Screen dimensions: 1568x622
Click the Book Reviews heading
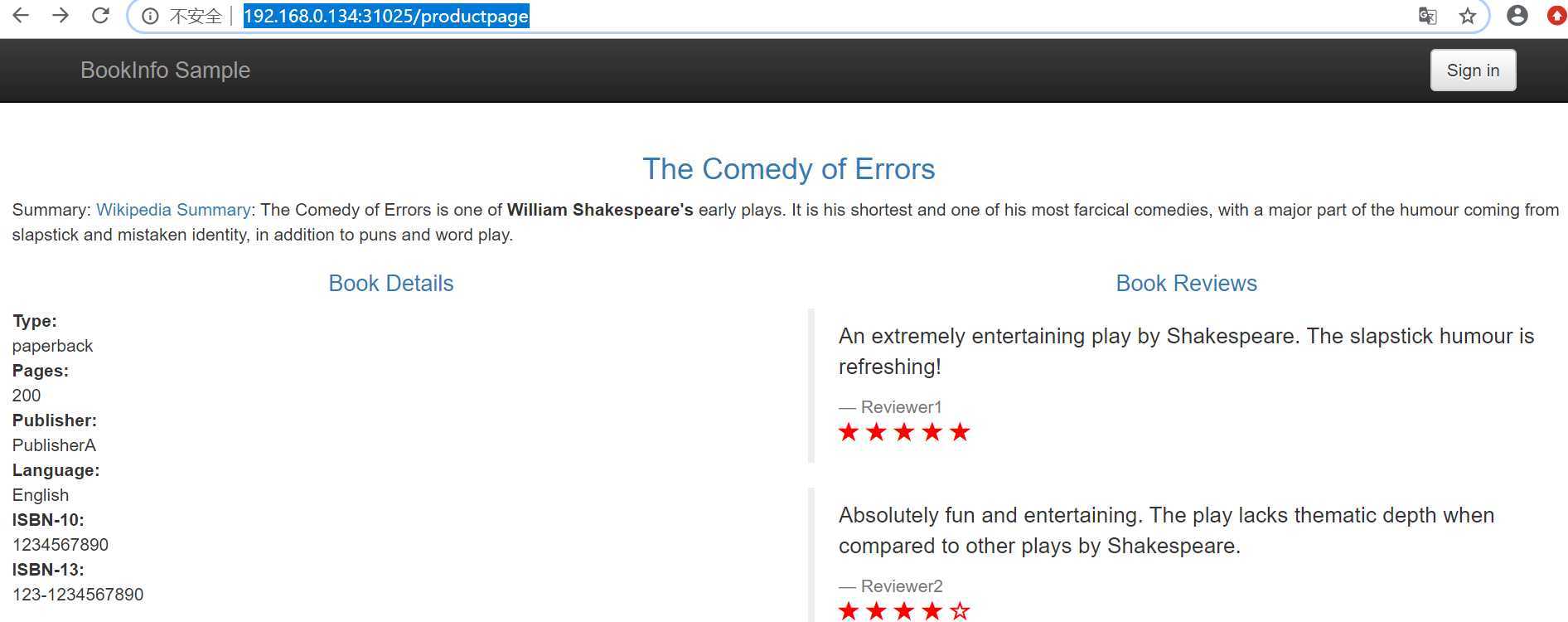click(x=1186, y=283)
